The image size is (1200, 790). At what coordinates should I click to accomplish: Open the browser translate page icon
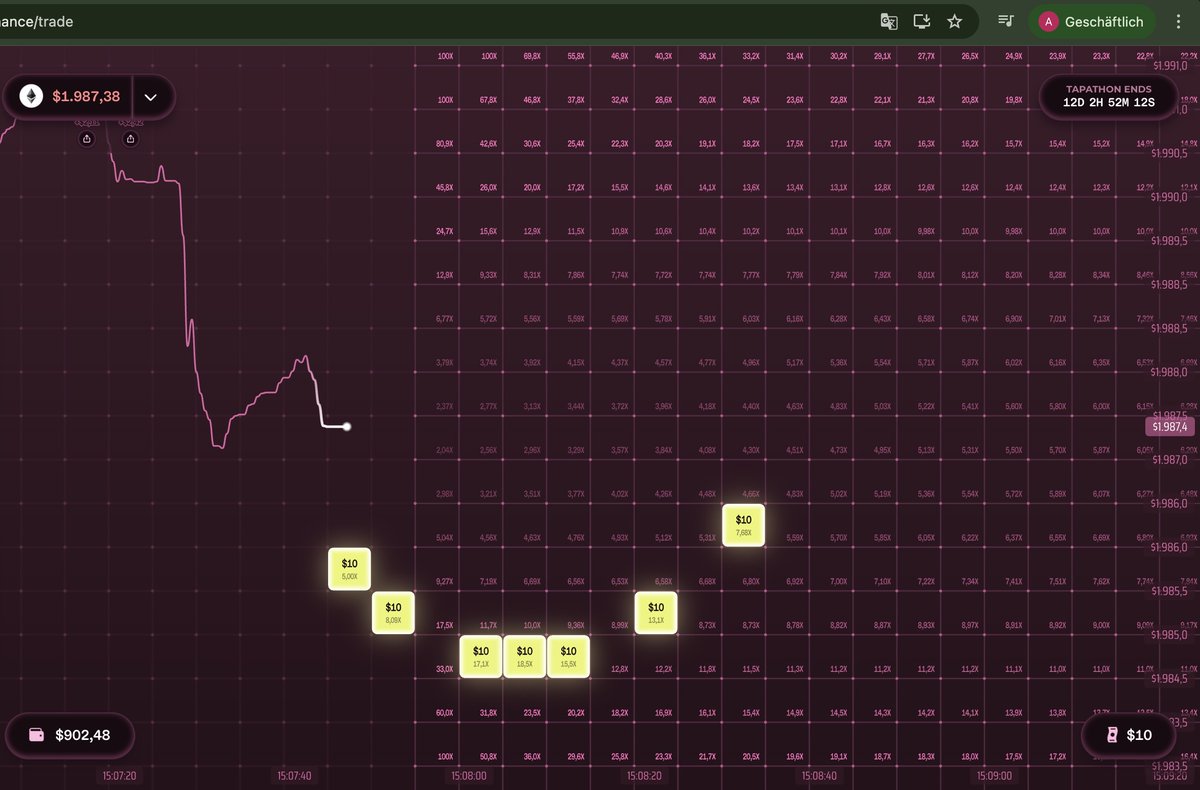(x=888, y=21)
